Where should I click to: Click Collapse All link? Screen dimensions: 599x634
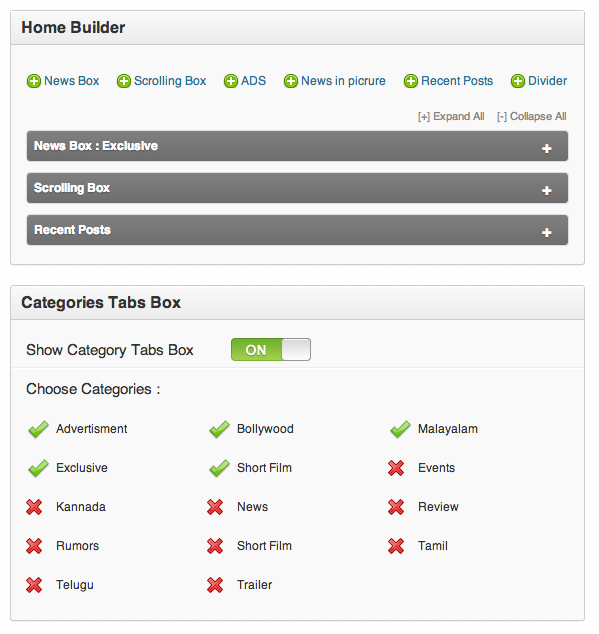[x=531, y=116]
